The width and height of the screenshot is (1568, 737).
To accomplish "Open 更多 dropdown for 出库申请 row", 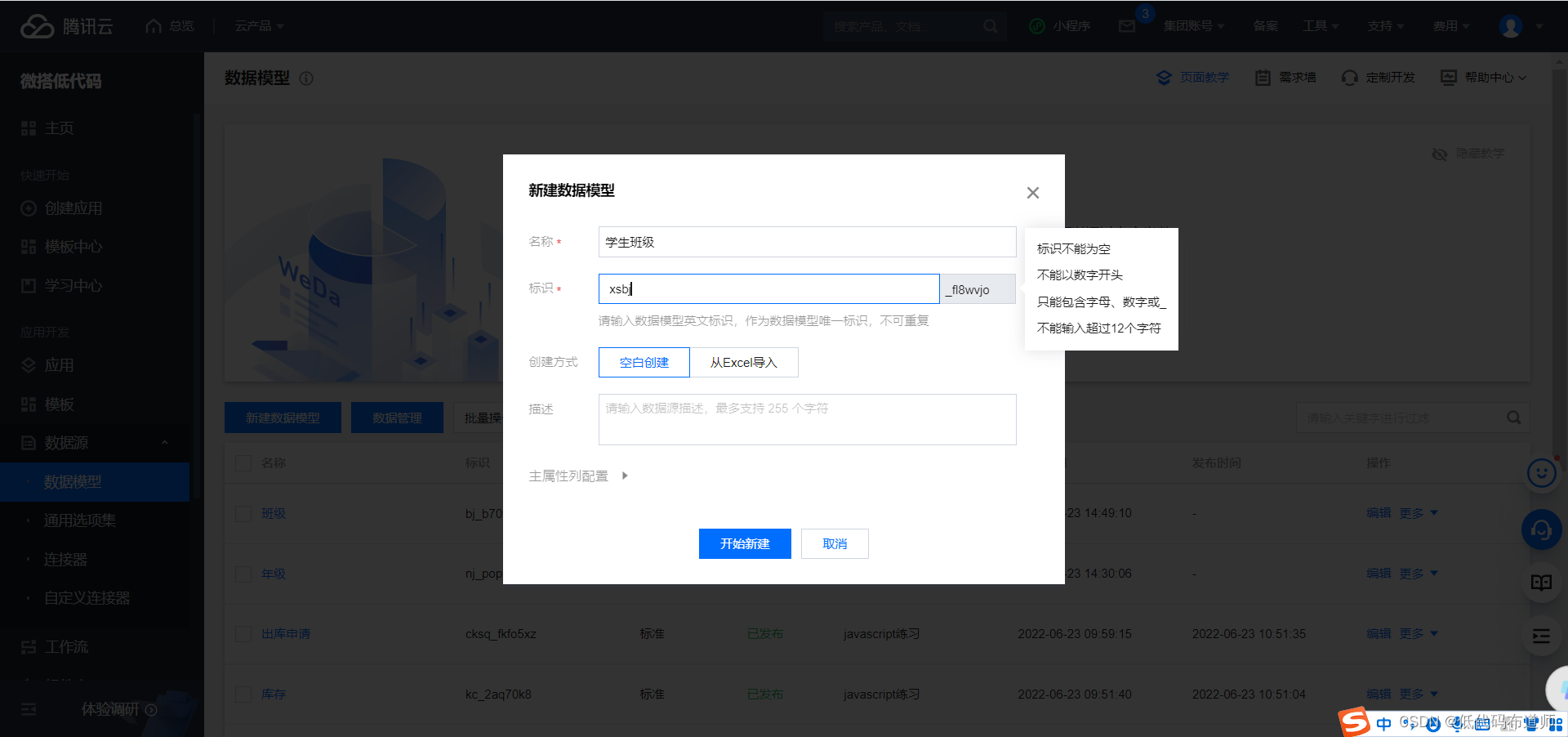I will [x=1419, y=633].
